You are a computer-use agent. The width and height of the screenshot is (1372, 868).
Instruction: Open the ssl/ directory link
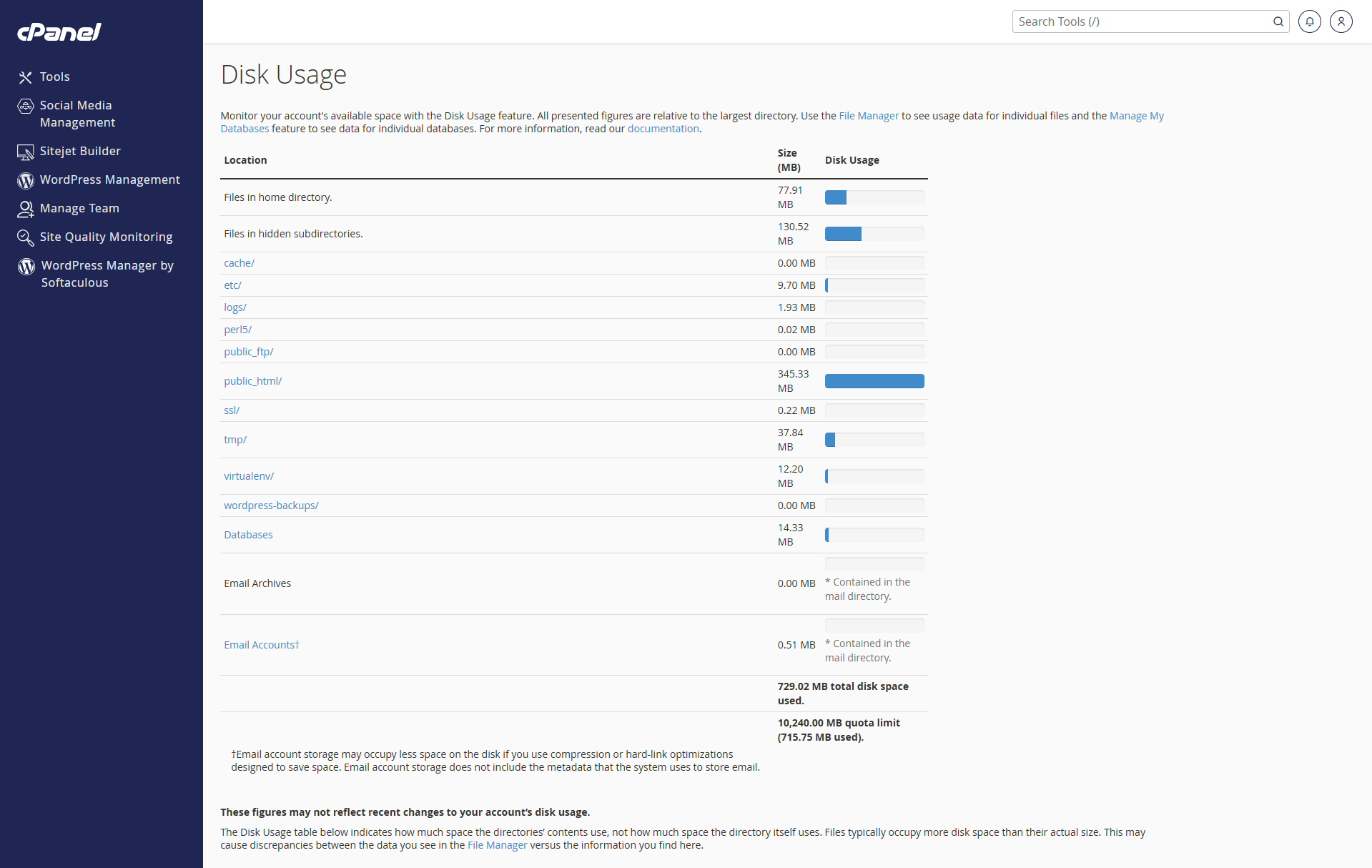[x=232, y=410]
